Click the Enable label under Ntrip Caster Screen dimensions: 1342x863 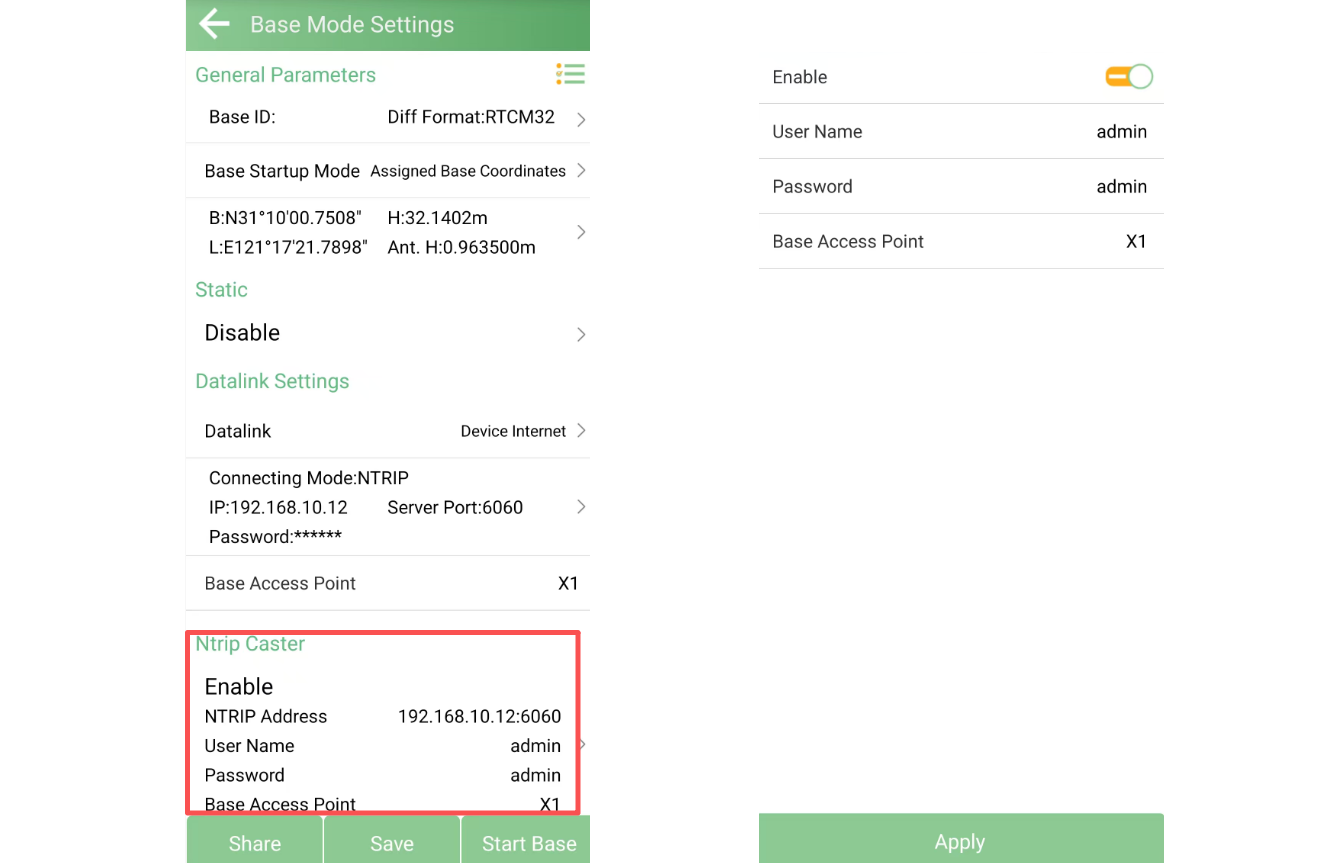tap(239, 686)
